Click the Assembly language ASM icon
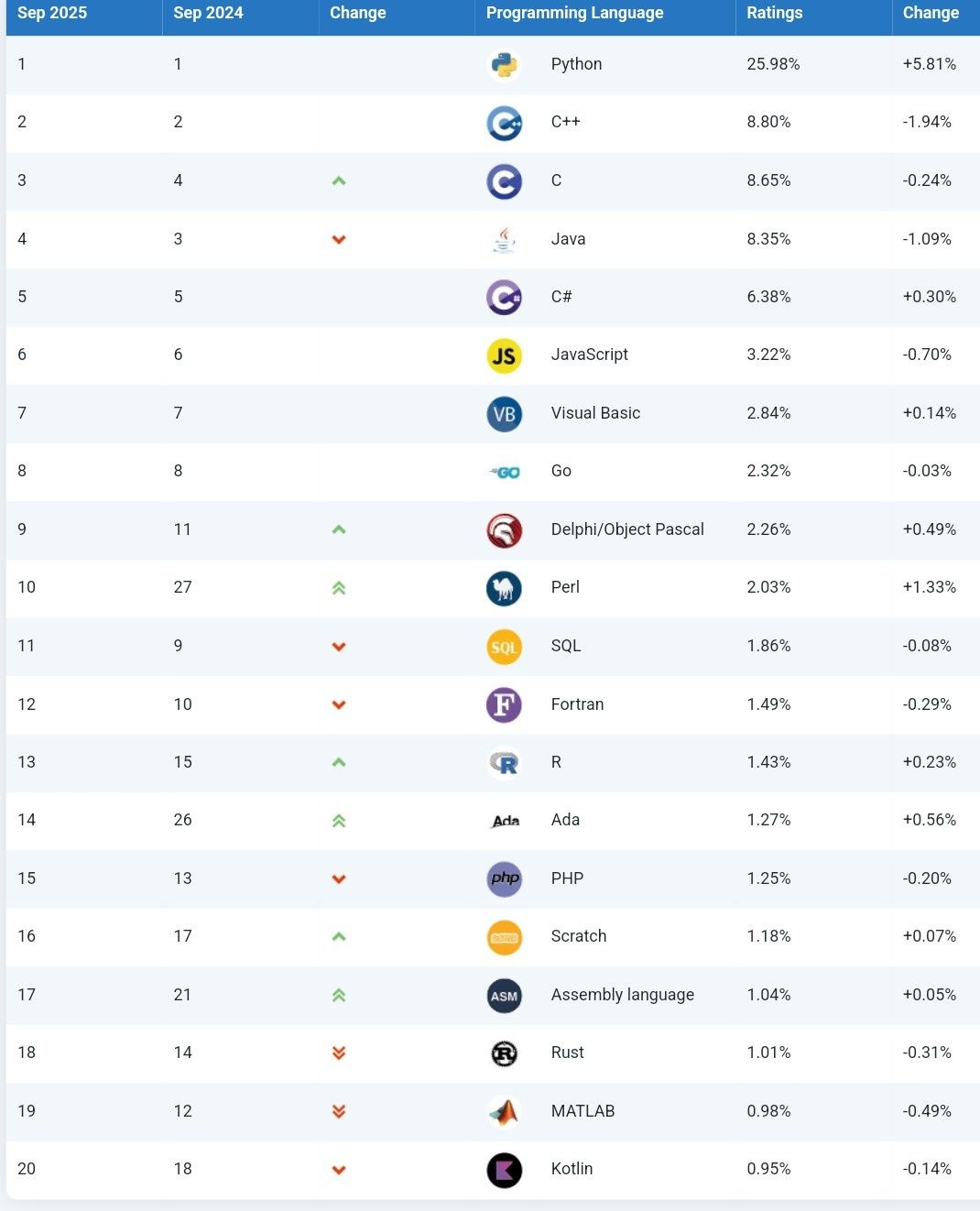This screenshot has width=980, height=1211. click(x=504, y=996)
